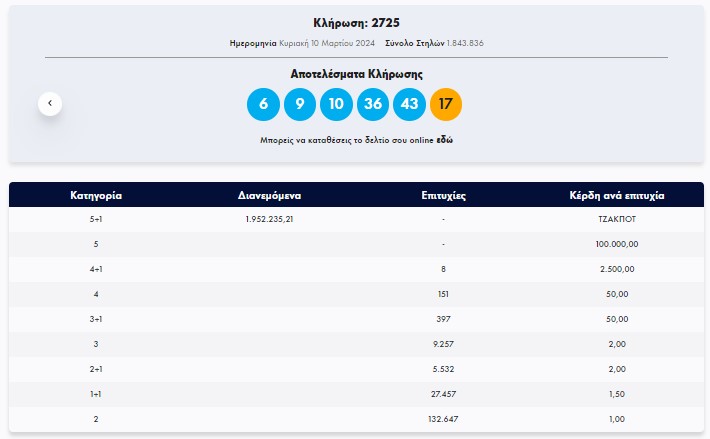The image size is (710, 439).
Task: Select the blue number 9 ball
Action: click(299, 104)
